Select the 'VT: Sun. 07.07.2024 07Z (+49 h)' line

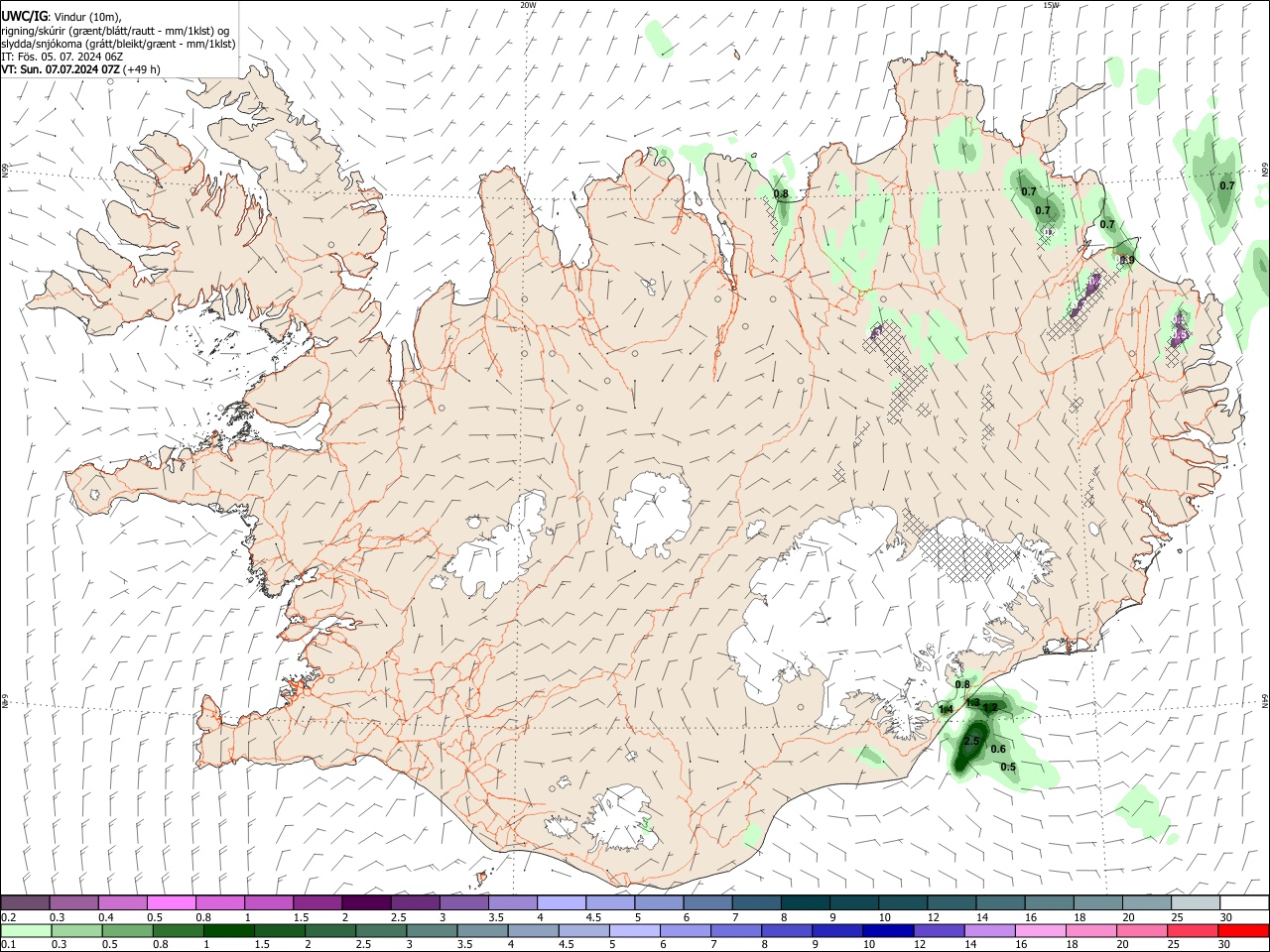point(80,69)
